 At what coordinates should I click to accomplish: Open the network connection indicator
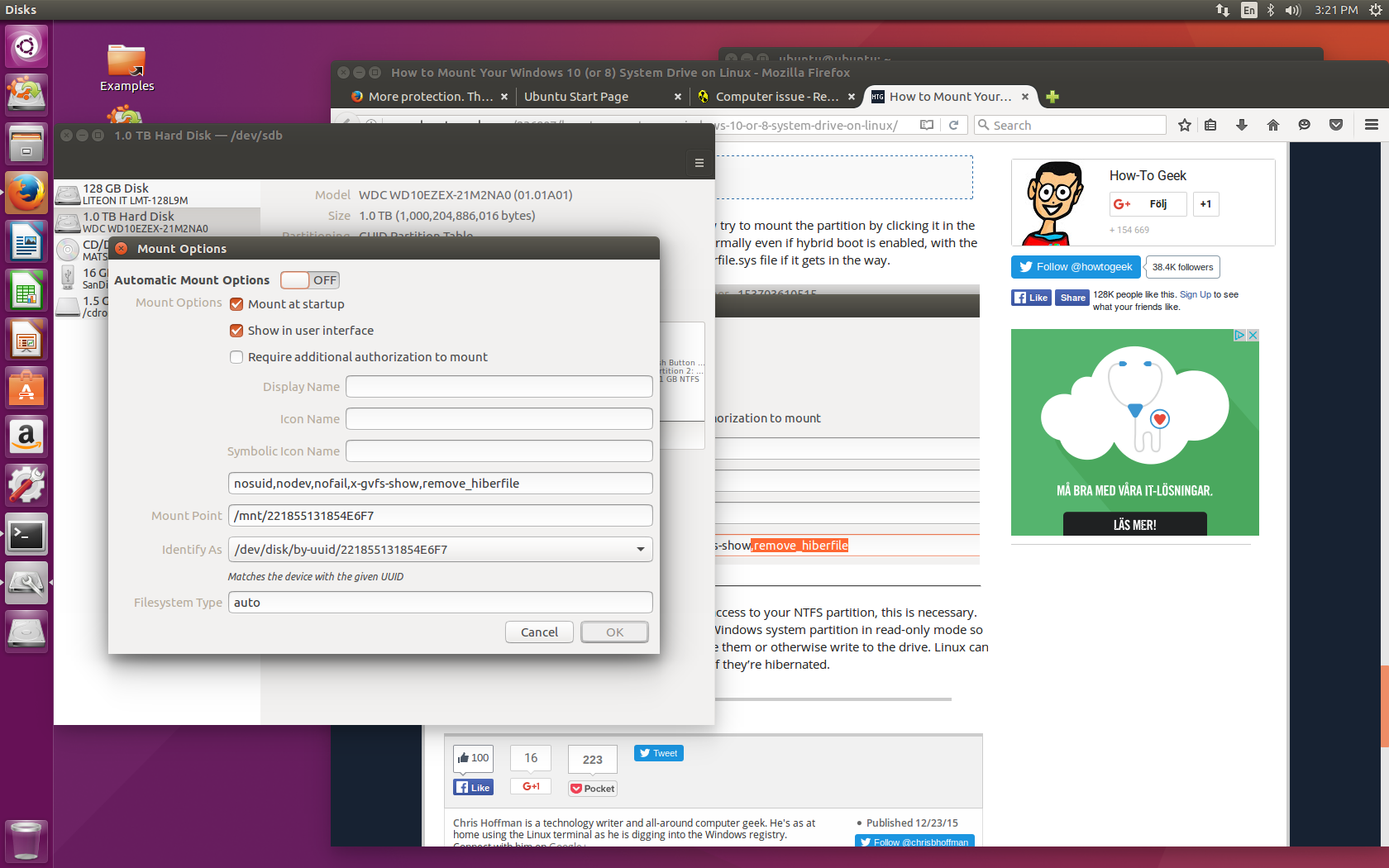[x=1223, y=10]
